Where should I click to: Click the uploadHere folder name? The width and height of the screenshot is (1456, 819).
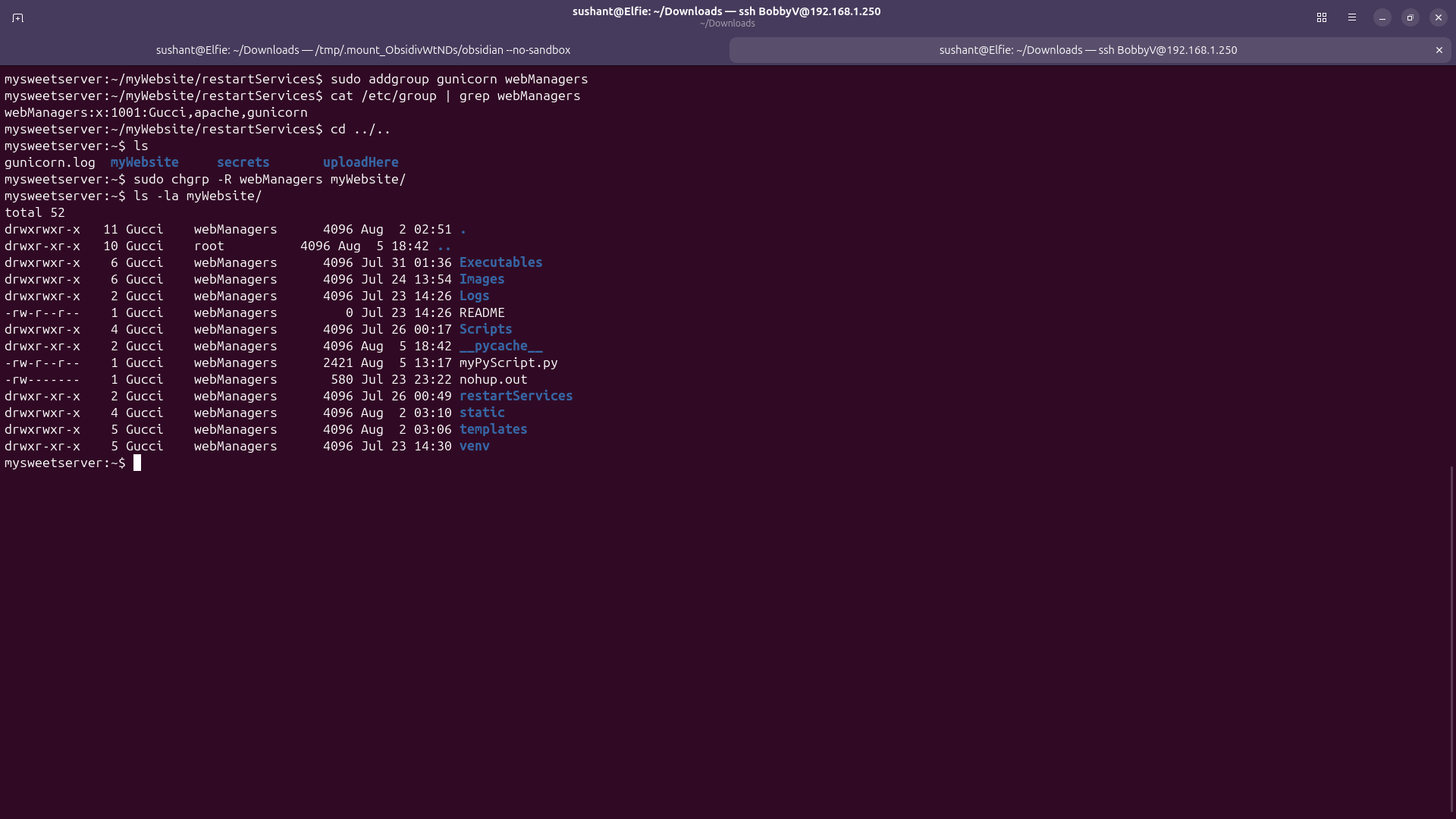[360, 162]
